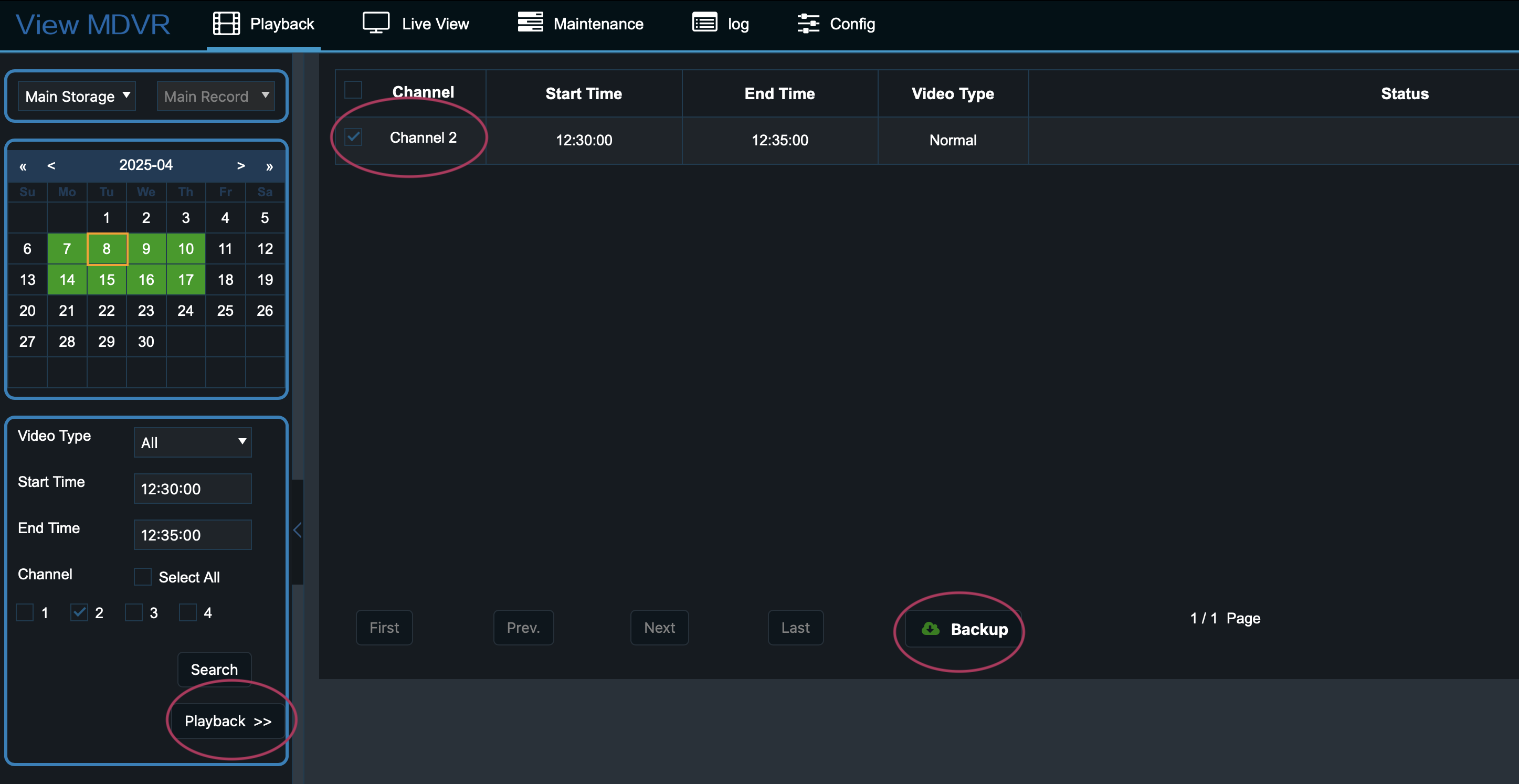
Task: Click the Live View monitor icon
Action: (x=376, y=24)
